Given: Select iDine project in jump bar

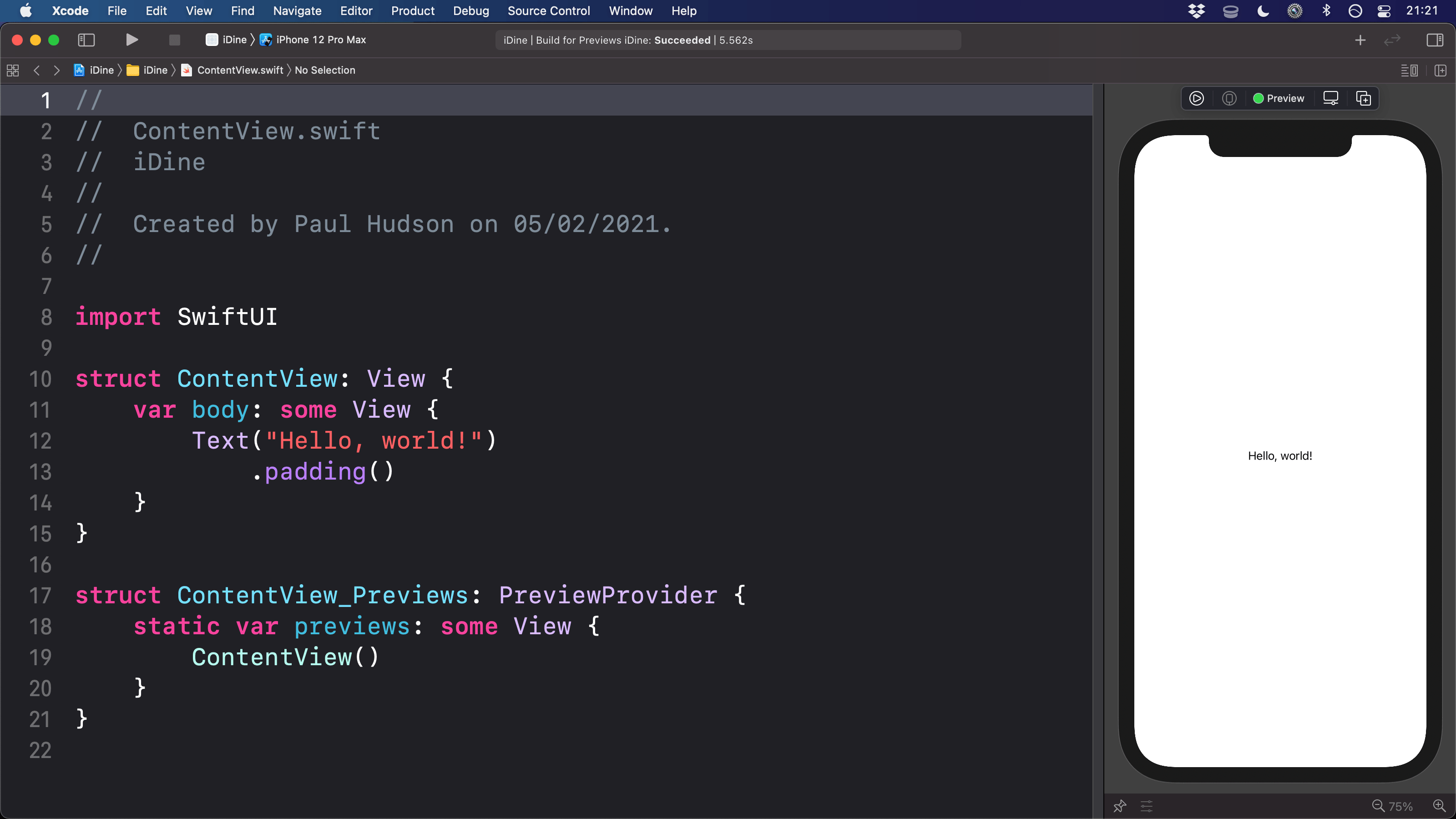Looking at the screenshot, I should click(x=94, y=70).
